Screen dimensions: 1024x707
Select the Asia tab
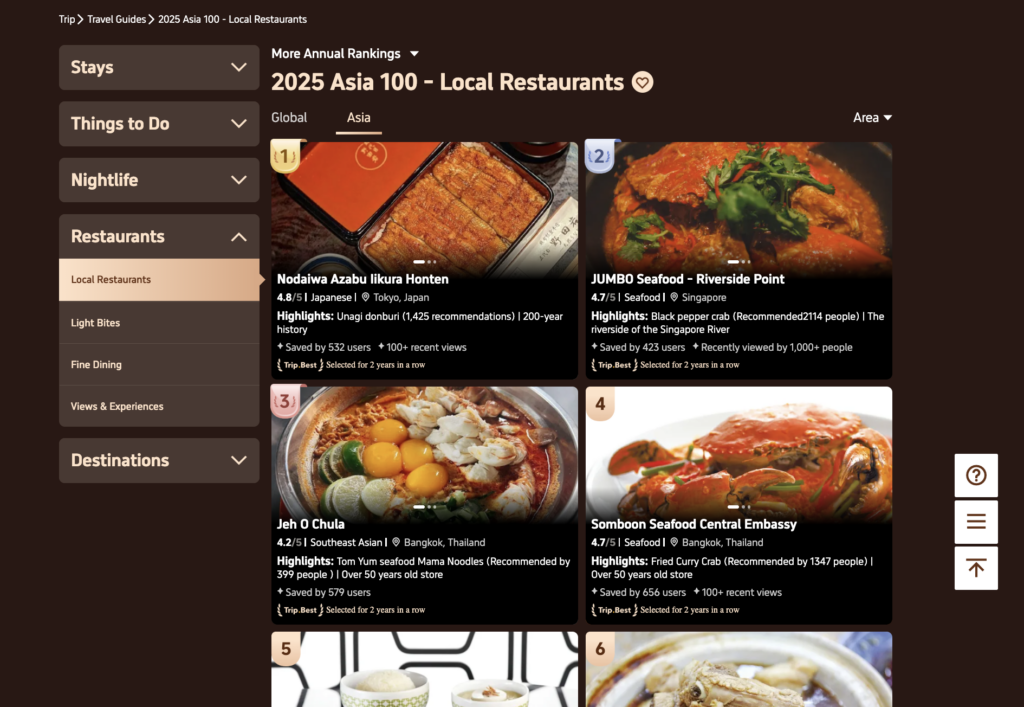358,118
